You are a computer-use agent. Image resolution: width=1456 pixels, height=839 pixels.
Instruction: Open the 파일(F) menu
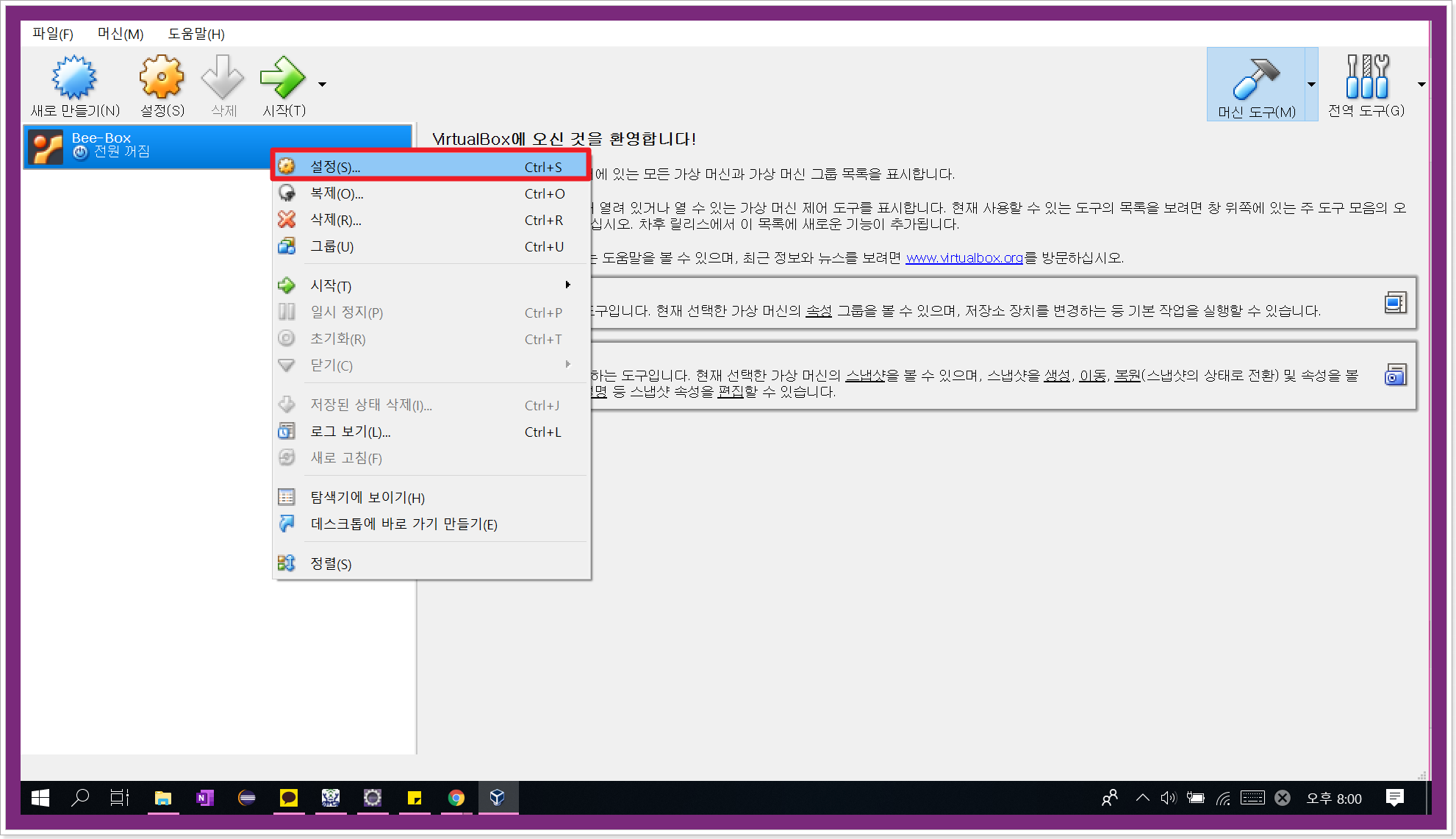click(53, 34)
